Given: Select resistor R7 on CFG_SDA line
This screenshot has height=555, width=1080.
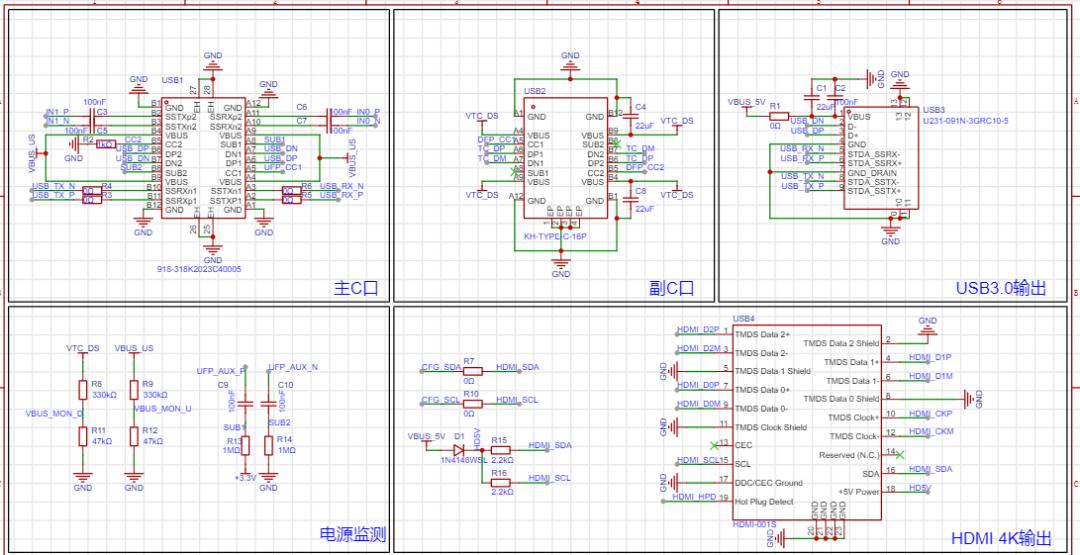Looking at the screenshot, I should coord(469,370).
